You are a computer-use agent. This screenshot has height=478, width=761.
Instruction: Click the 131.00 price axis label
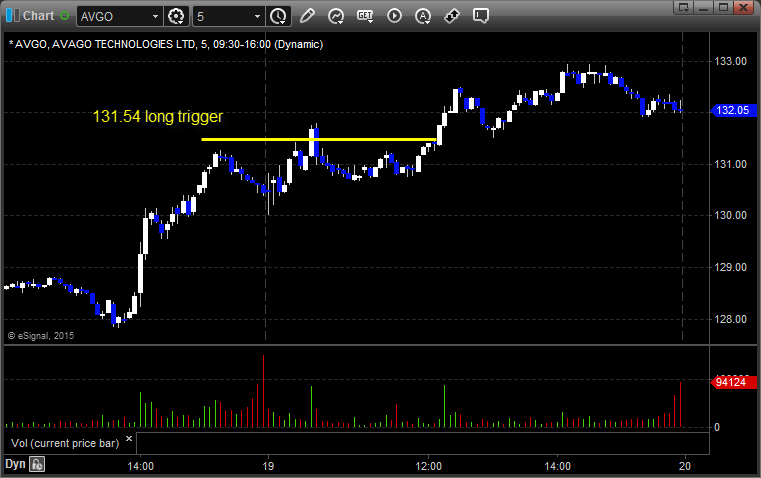coord(730,165)
